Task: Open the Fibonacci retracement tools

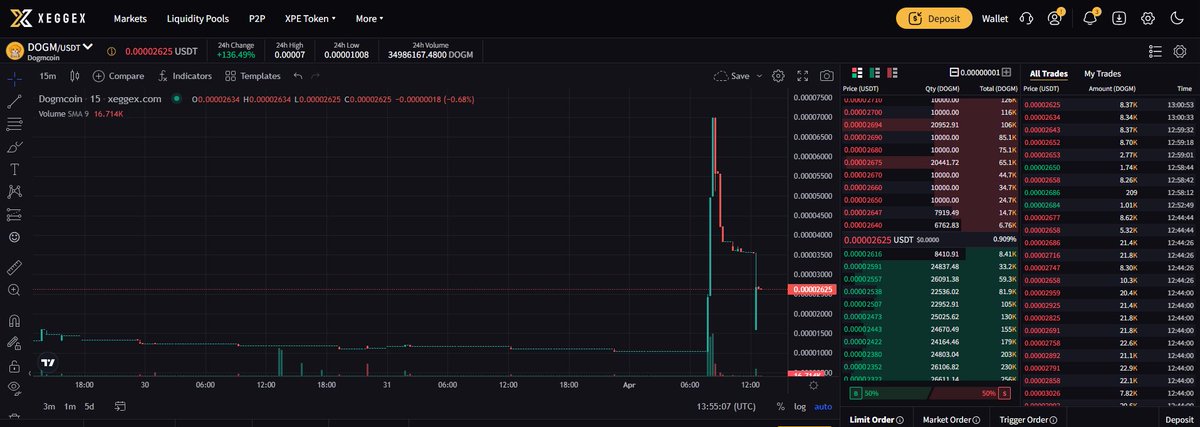Action: click(14, 124)
